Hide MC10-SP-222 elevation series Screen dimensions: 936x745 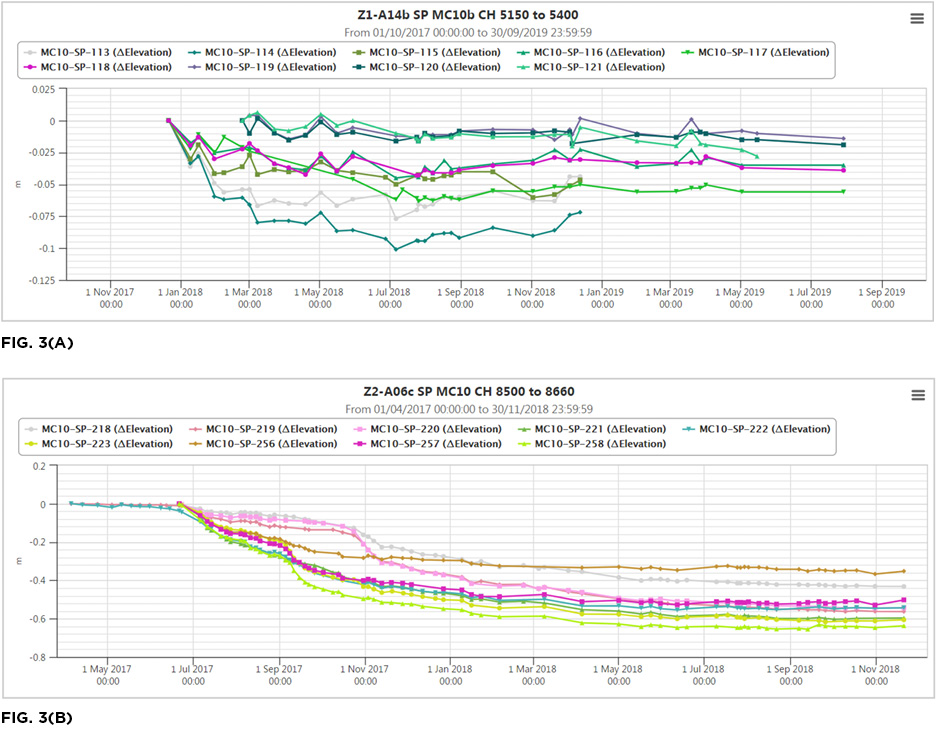pos(764,429)
